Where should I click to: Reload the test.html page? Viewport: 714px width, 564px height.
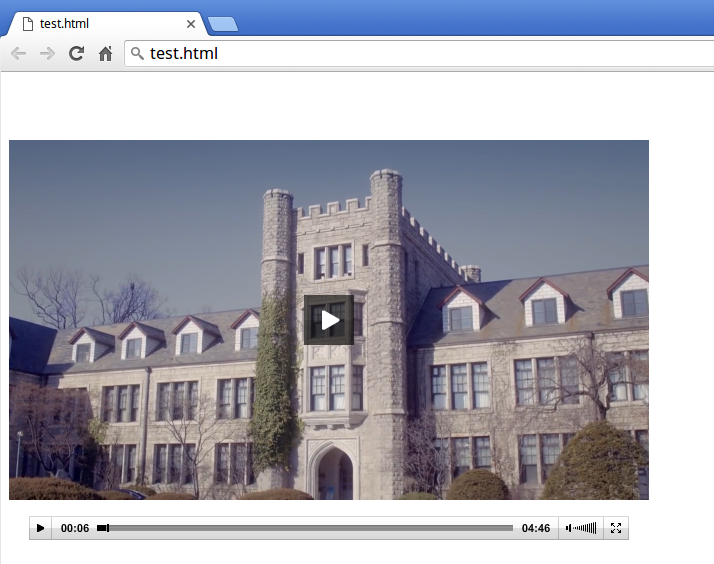76,53
